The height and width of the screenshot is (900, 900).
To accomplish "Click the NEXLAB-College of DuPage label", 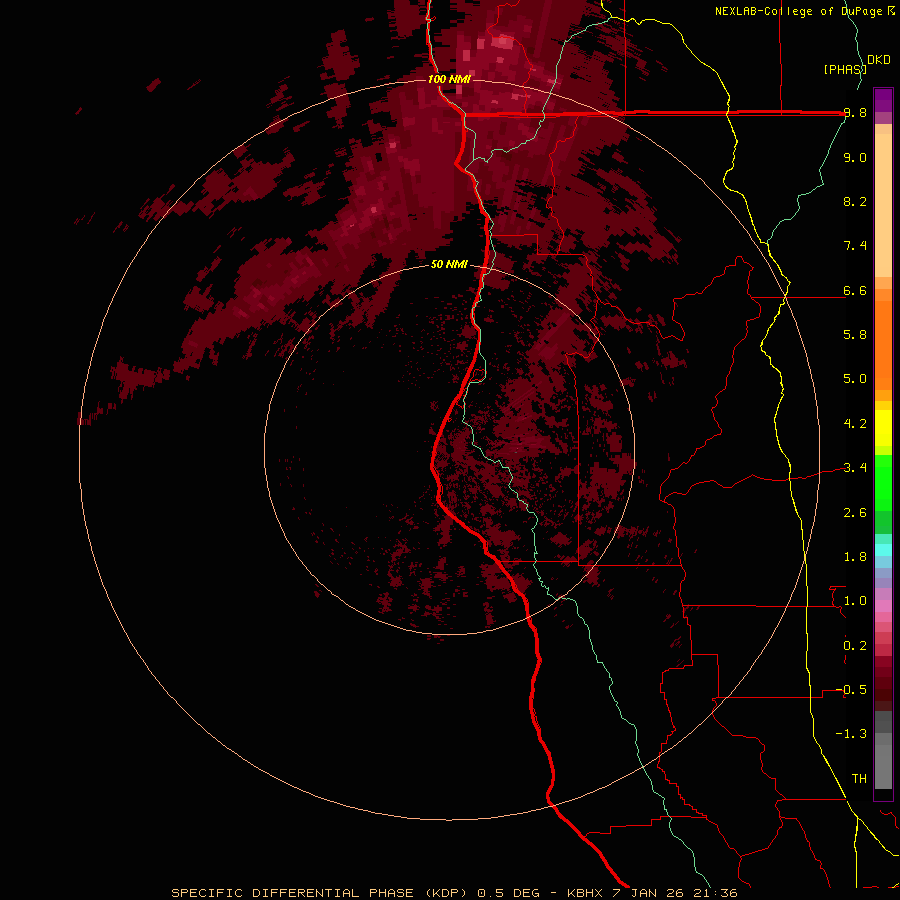I will 801,11.
